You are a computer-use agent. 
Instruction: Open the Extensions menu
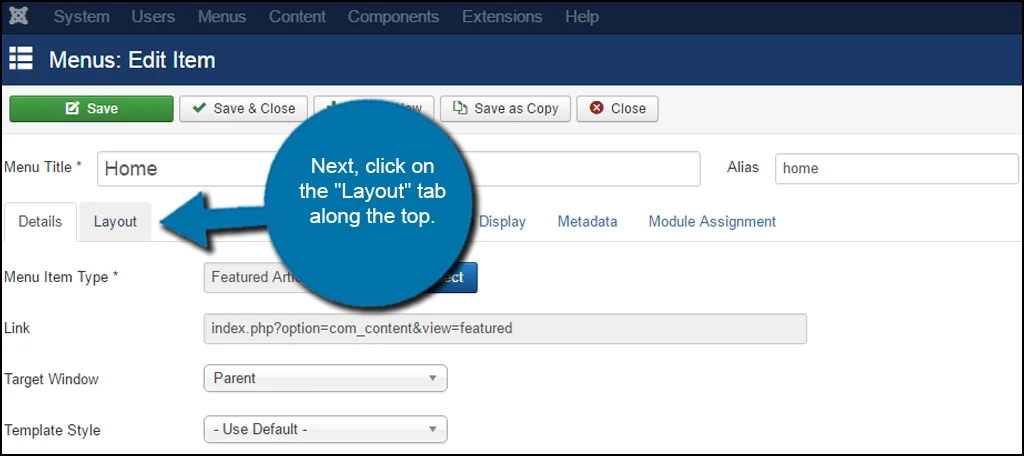coord(502,17)
